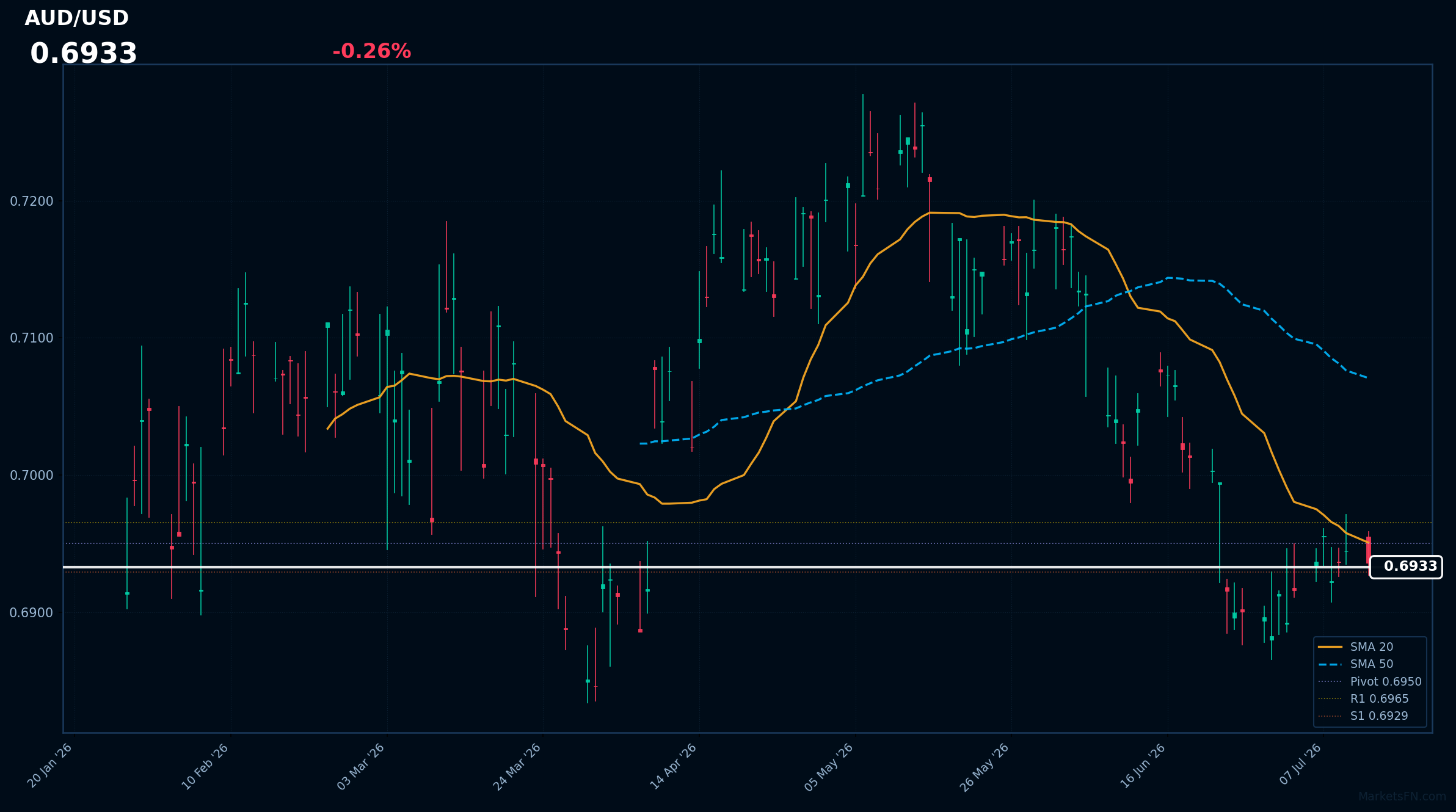
Task: Click the orange SMA 20 legend line swatch
Action: pyautogui.click(x=1330, y=647)
